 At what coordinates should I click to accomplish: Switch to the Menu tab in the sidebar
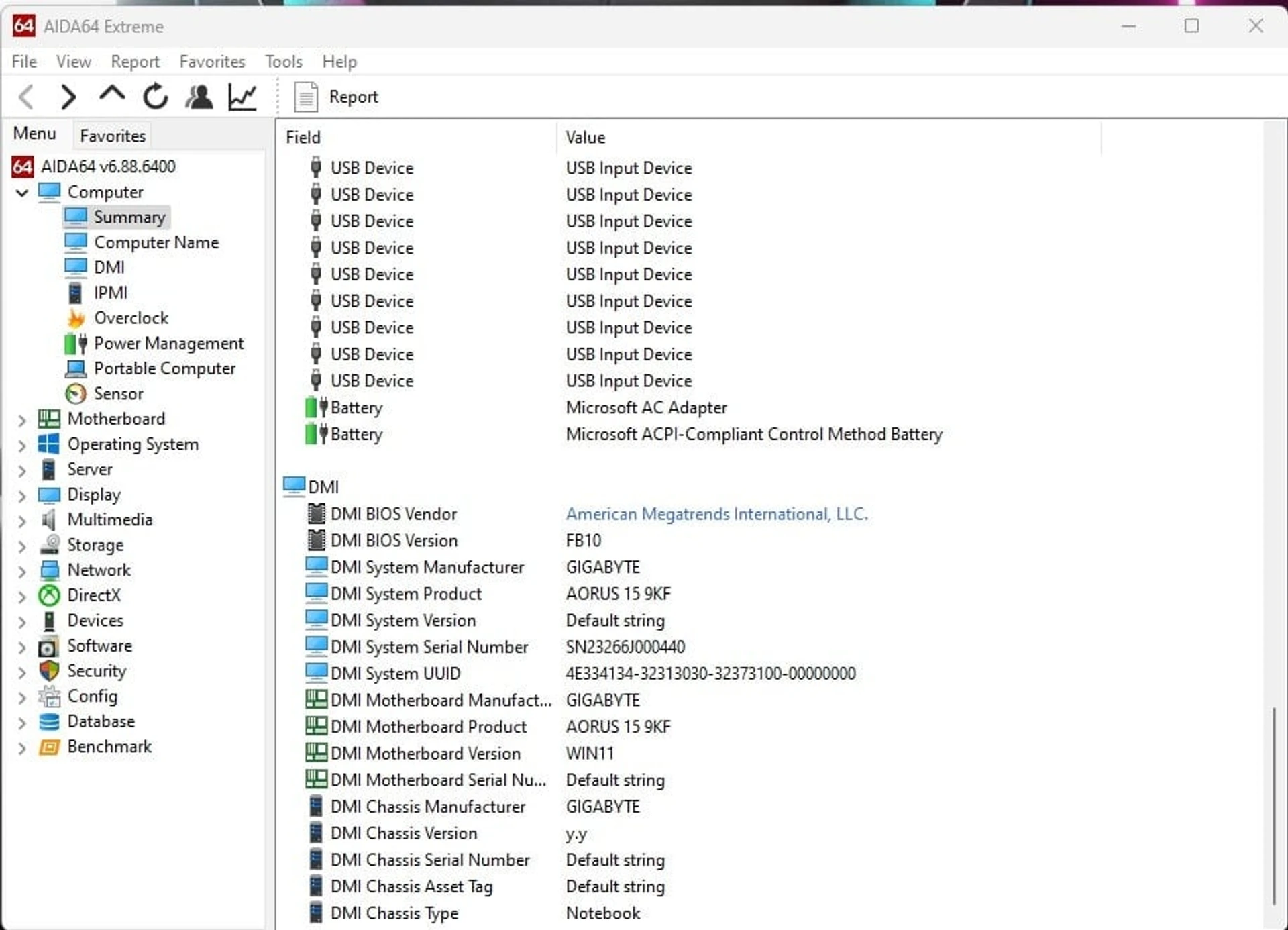tap(34, 134)
